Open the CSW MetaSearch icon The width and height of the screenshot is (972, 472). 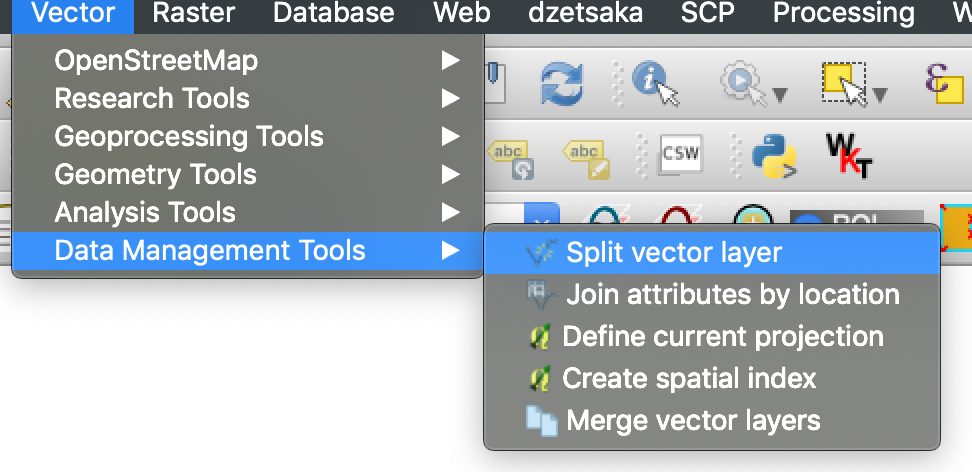(680, 155)
